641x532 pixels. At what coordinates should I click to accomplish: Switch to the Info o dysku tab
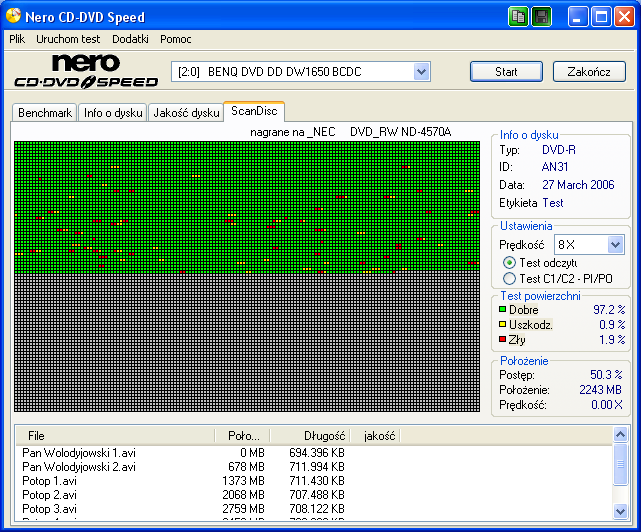coord(113,112)
